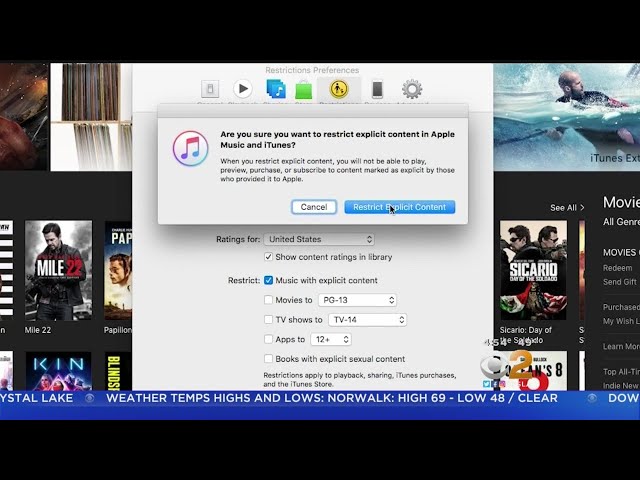Toggle Show content ratings in library
Image resolution: width=640 pixels, height=480 pixels.
coord(268,257)
